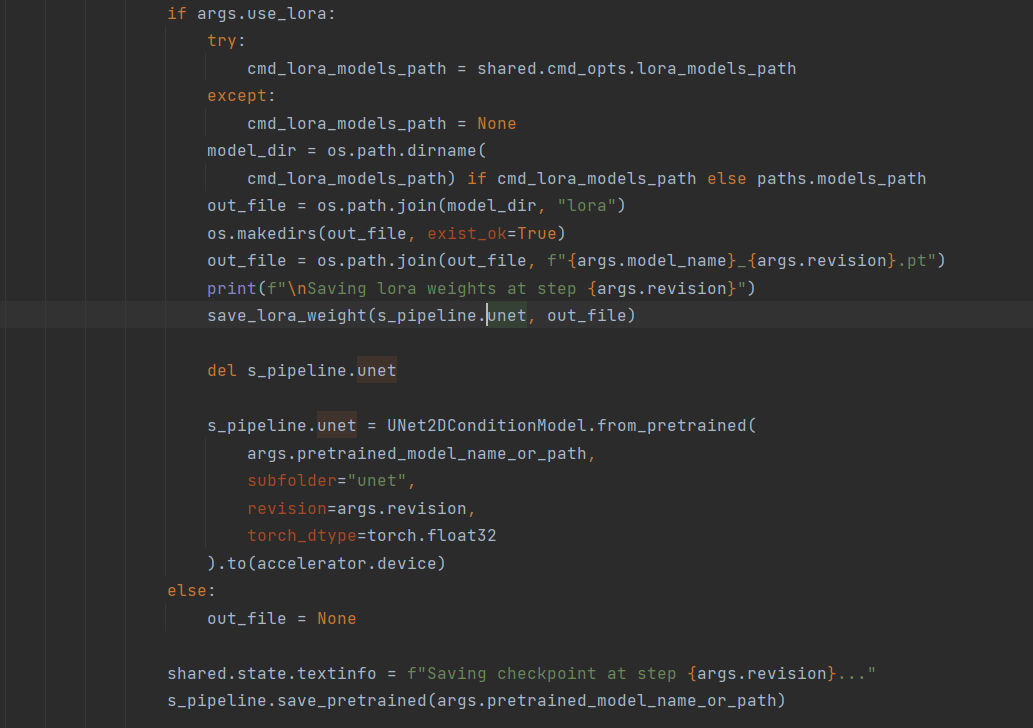Click ').to(accelerator.device)' line
The width and height of the screenshot is (1033, 728).
326,563
